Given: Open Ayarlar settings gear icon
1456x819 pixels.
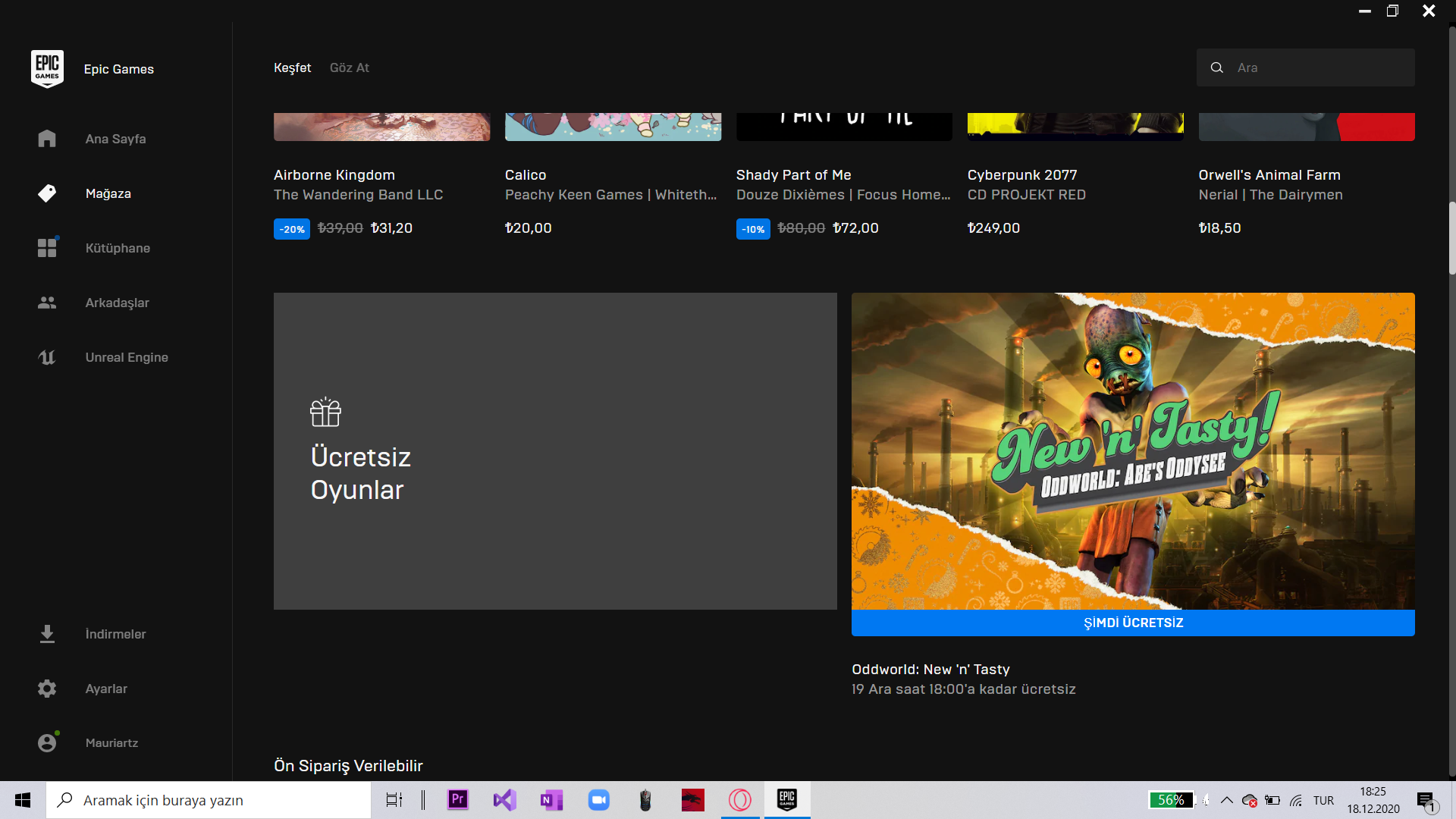Looking at the screenshot, I should tap(47, 689).
